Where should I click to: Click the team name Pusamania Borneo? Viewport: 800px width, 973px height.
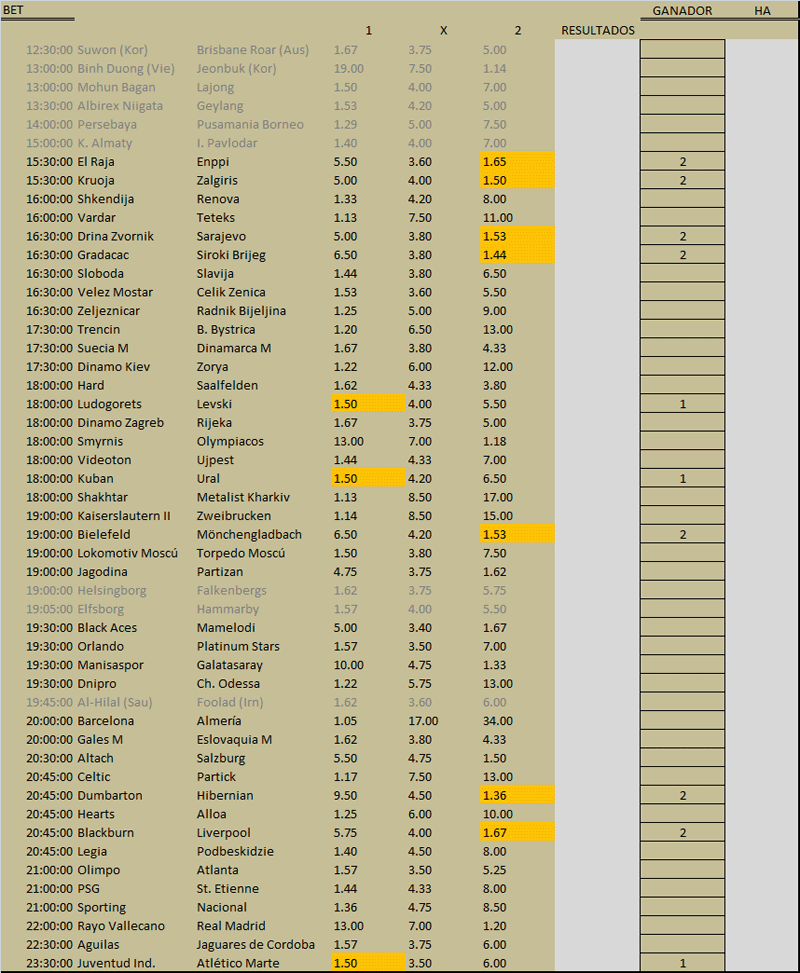(x=250, y=124)
